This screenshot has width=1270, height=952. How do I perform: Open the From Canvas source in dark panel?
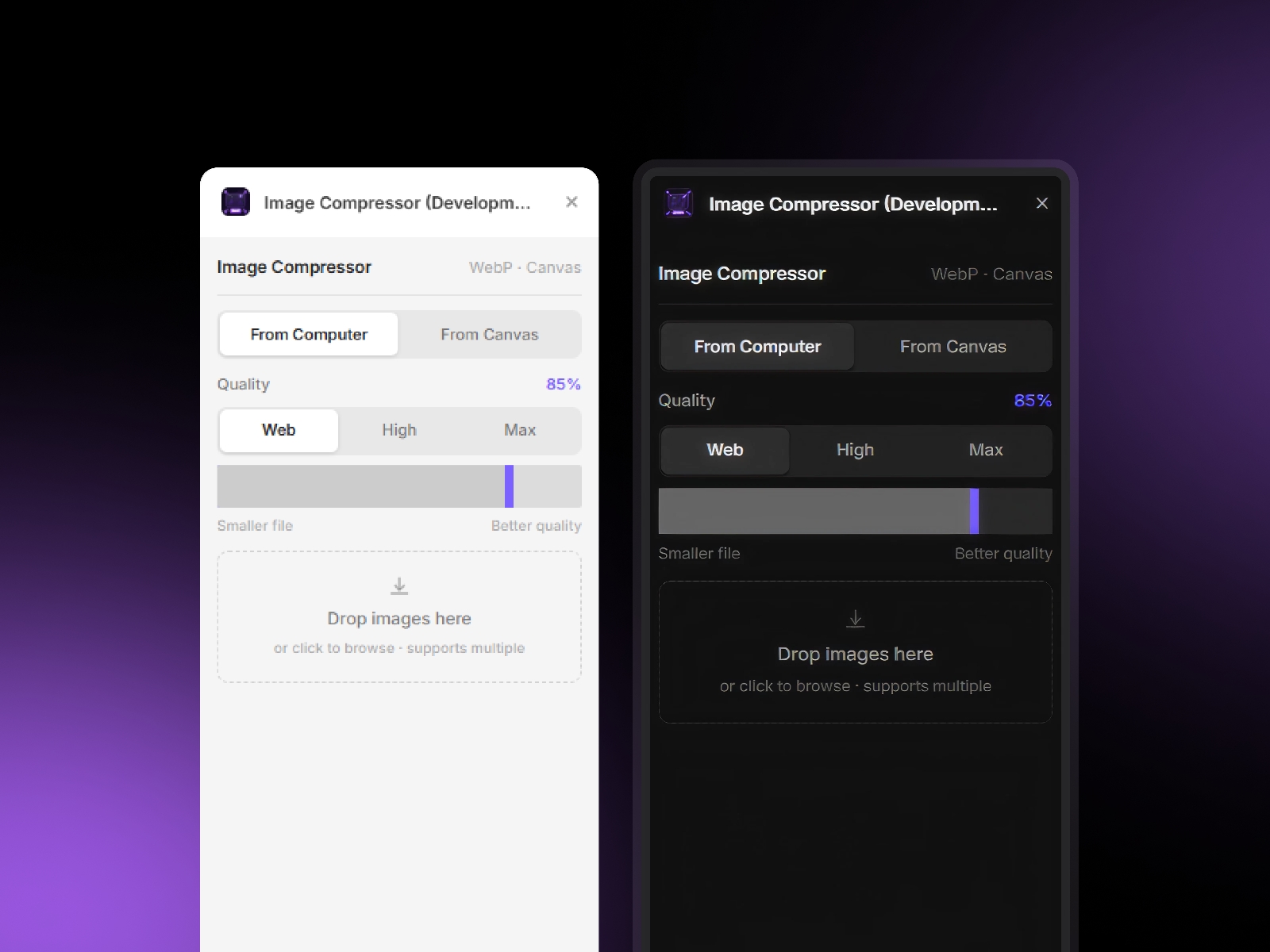click(x=953, y=346)
